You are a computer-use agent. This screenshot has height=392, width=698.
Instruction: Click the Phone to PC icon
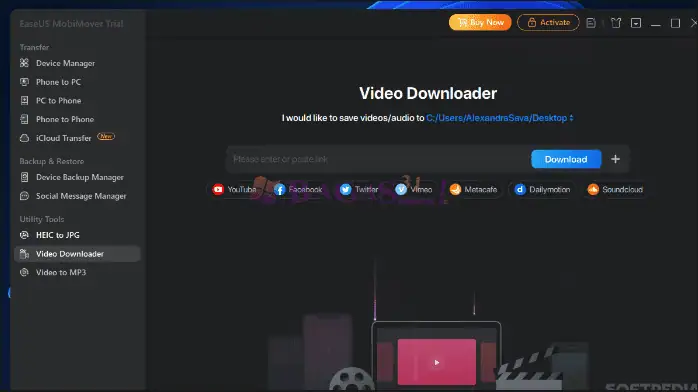(x=24, y=82)
